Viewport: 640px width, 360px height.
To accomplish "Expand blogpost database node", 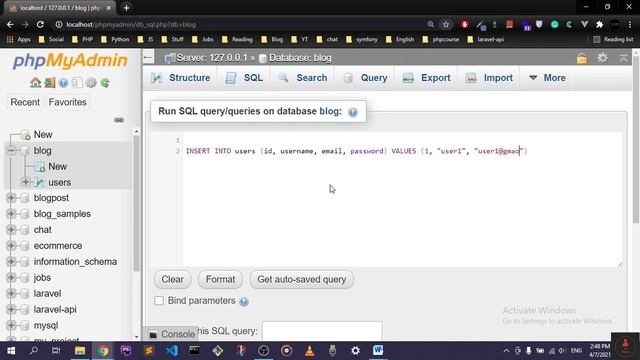I will tap(11, 198).
